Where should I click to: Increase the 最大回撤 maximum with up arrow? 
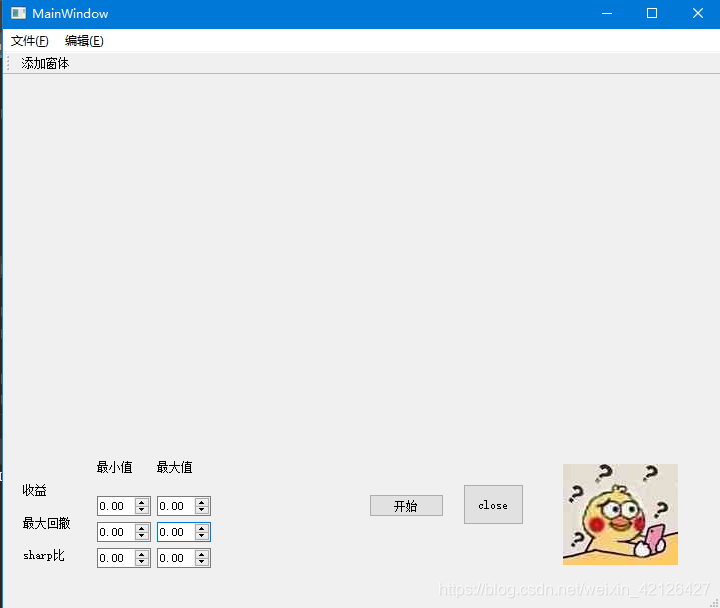pos(202,528)
